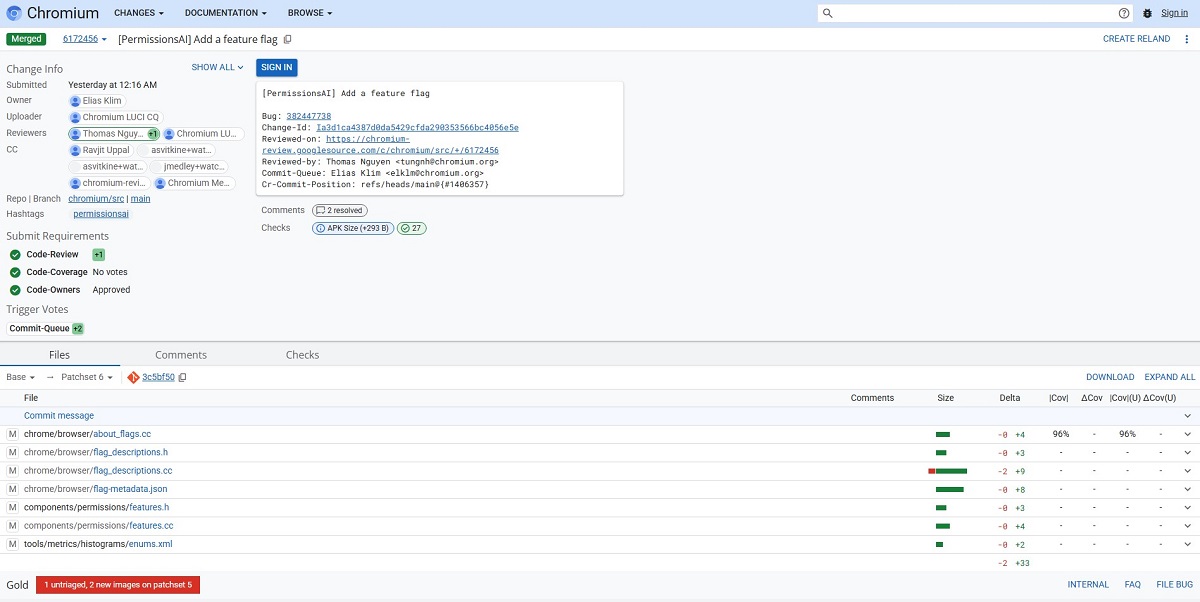This screenshot has height=602, width=1200.
Task: Click the INTERNAL link at bottom
Action: tap(1088, 584)
